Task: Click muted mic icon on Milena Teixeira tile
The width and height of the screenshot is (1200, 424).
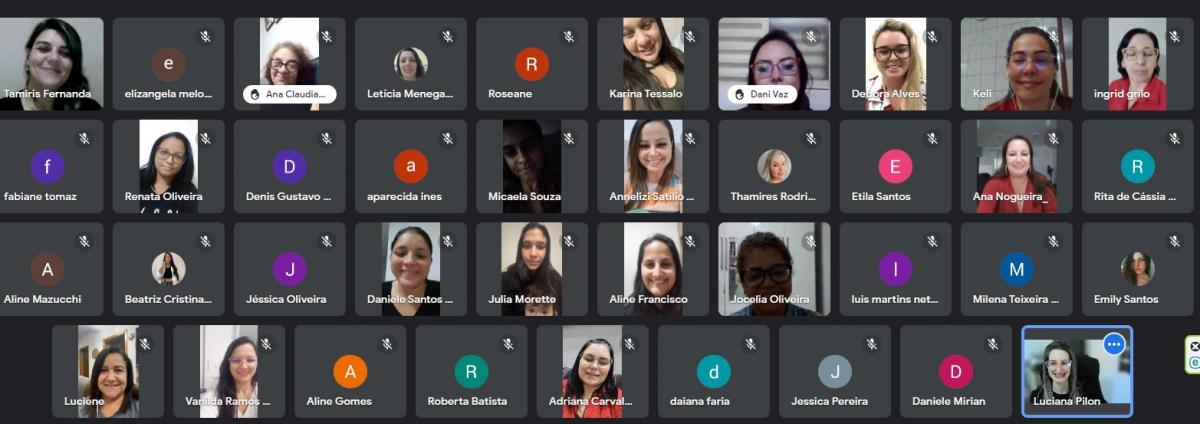Action: point(1053,241)
